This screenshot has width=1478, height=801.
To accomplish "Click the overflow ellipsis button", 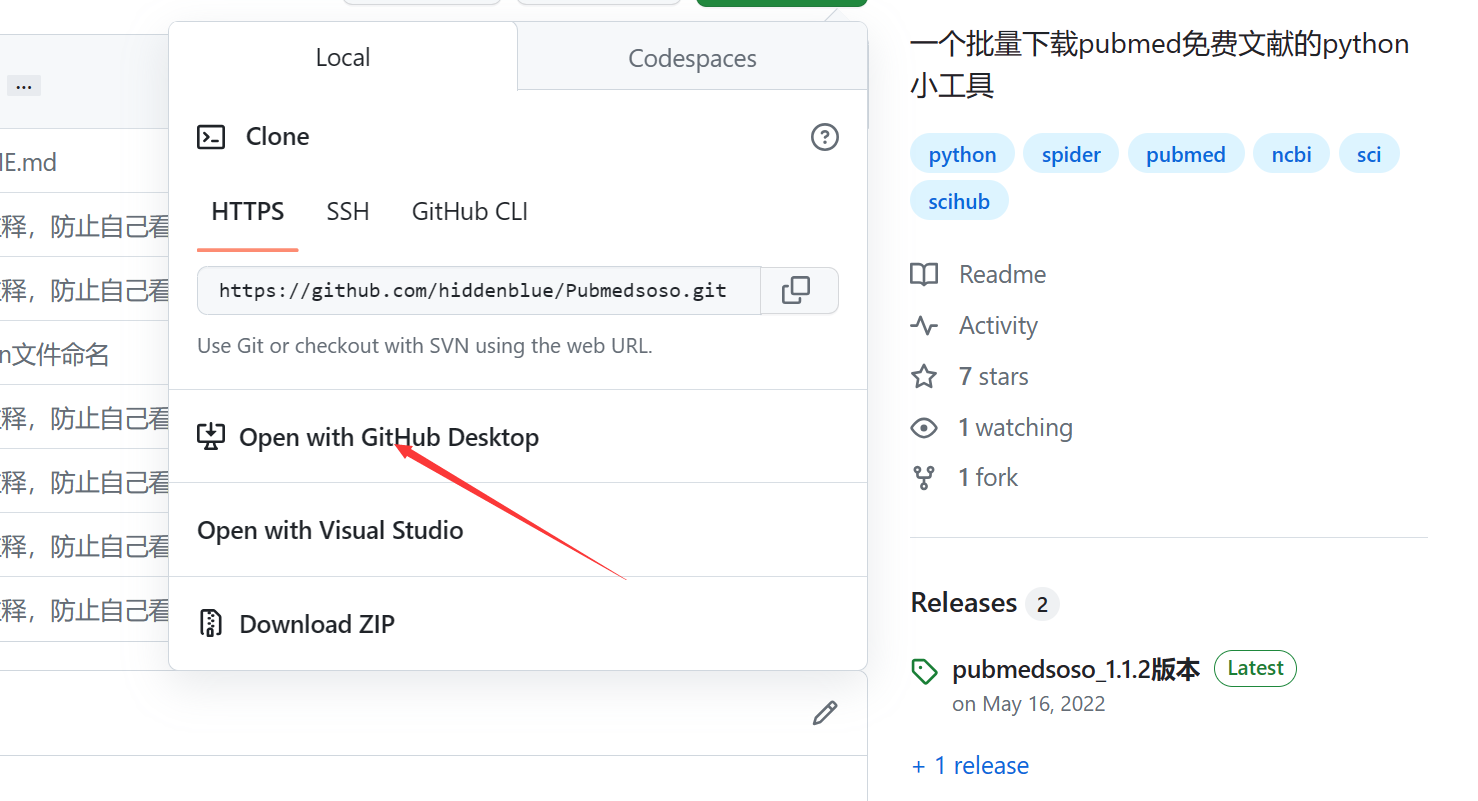I will pos(23,85).
